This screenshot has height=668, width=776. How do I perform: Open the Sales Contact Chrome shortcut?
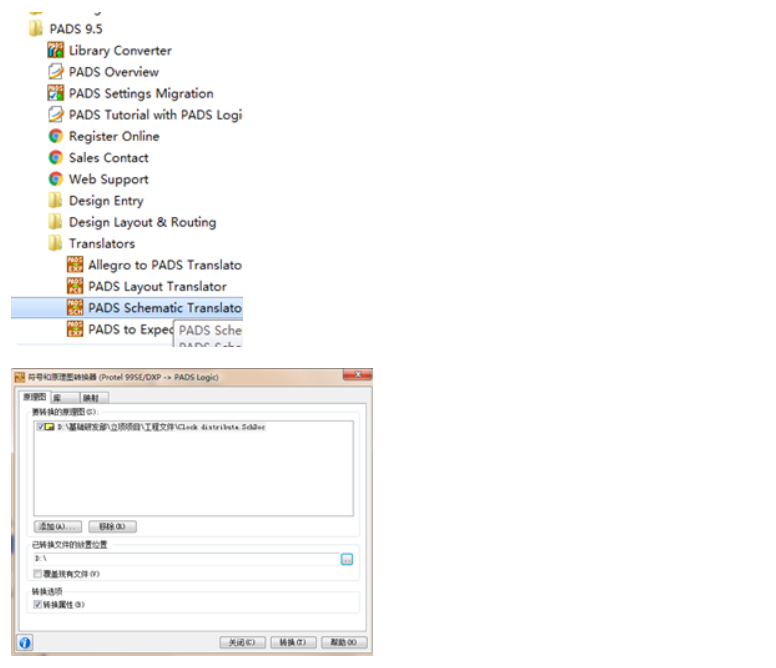[x=55, y=157]
